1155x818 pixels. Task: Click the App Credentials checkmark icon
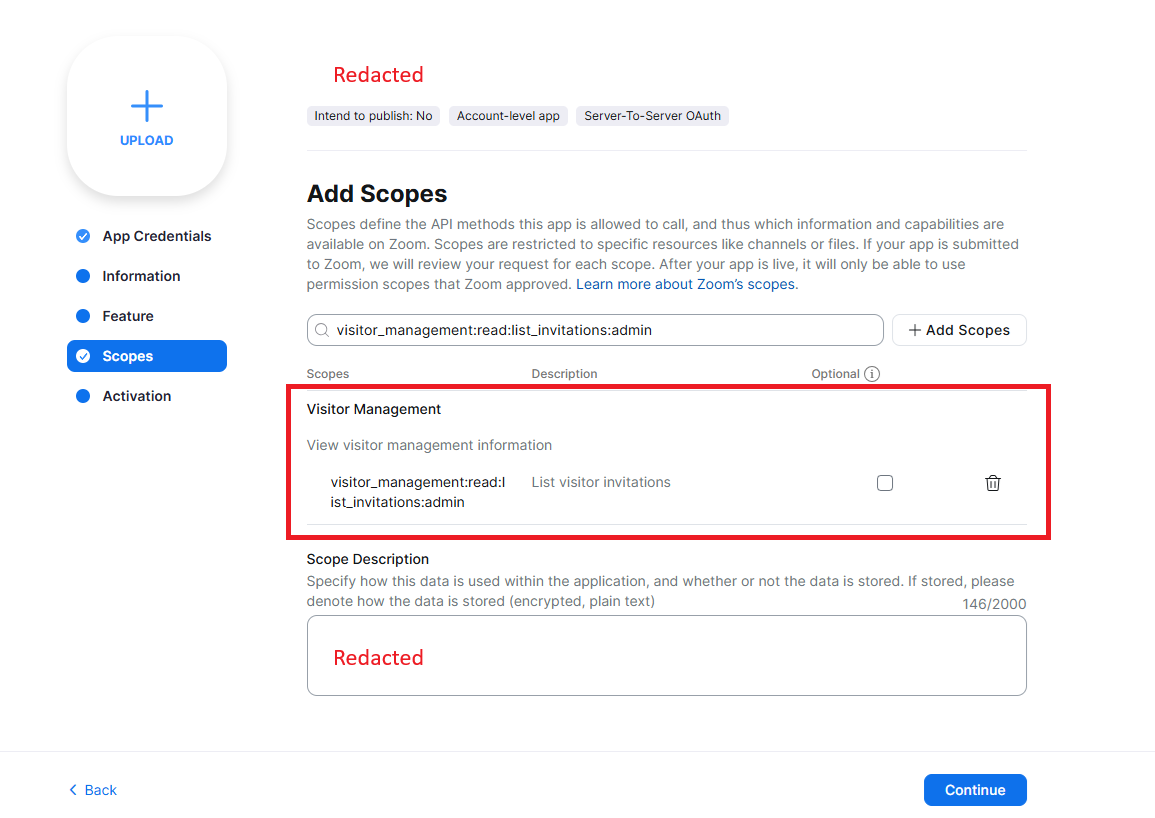[84, 236]
